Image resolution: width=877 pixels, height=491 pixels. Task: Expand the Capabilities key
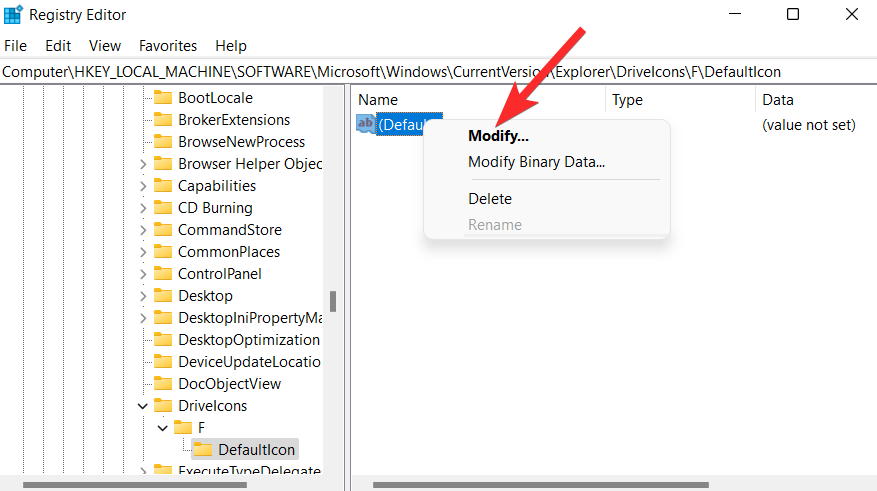pyautogui.click(x=143, y=186)
